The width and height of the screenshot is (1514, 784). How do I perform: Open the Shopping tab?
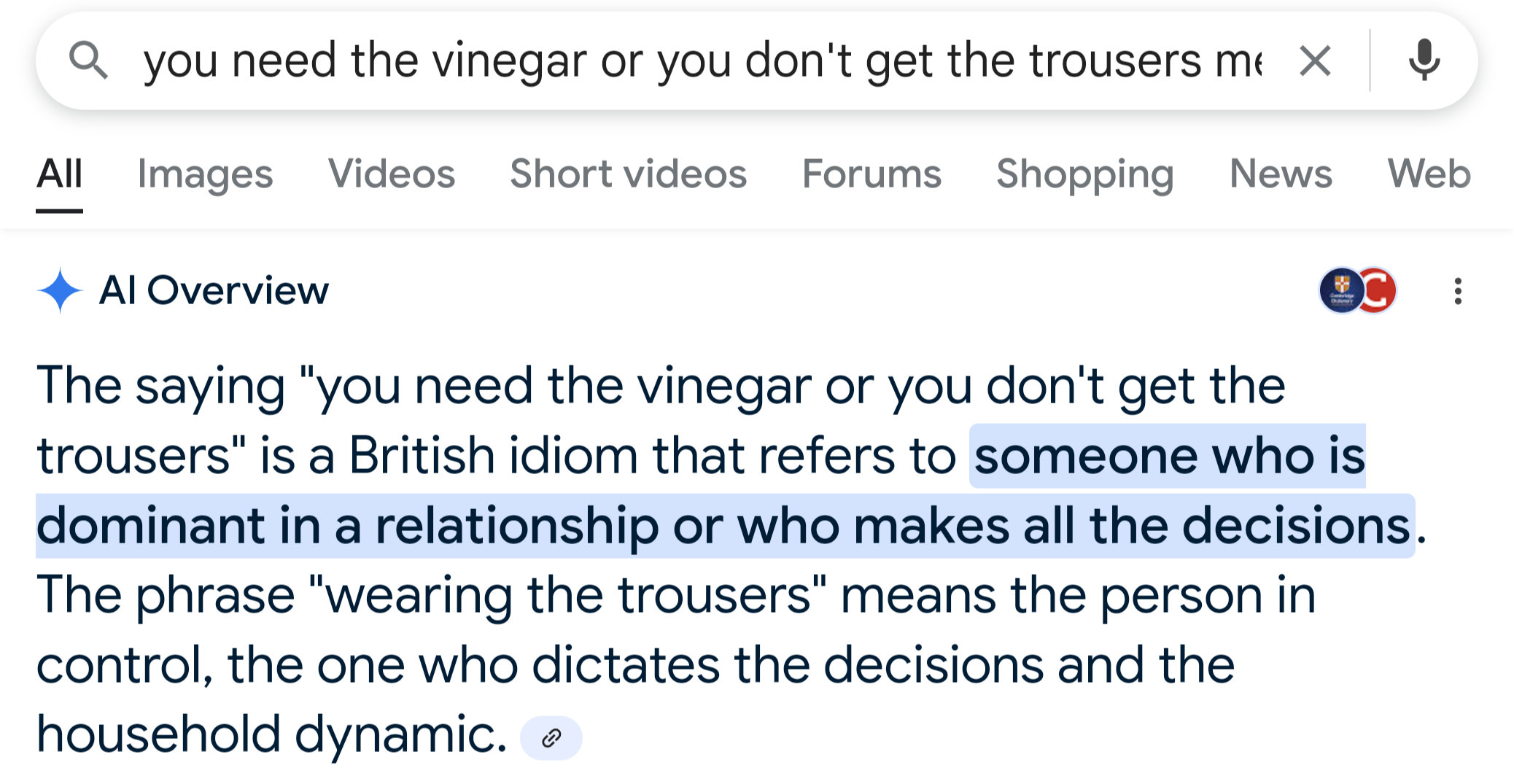[1085, 174]
